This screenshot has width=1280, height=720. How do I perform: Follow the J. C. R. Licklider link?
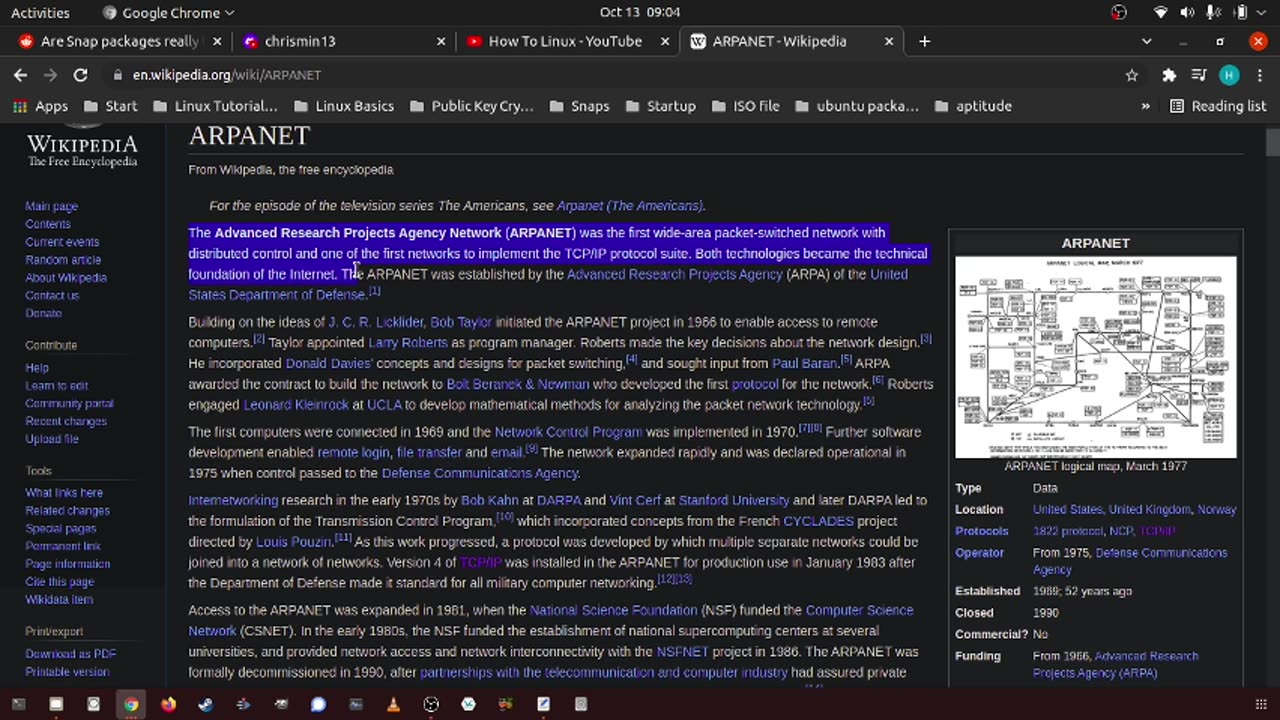[x=376, y=322]
